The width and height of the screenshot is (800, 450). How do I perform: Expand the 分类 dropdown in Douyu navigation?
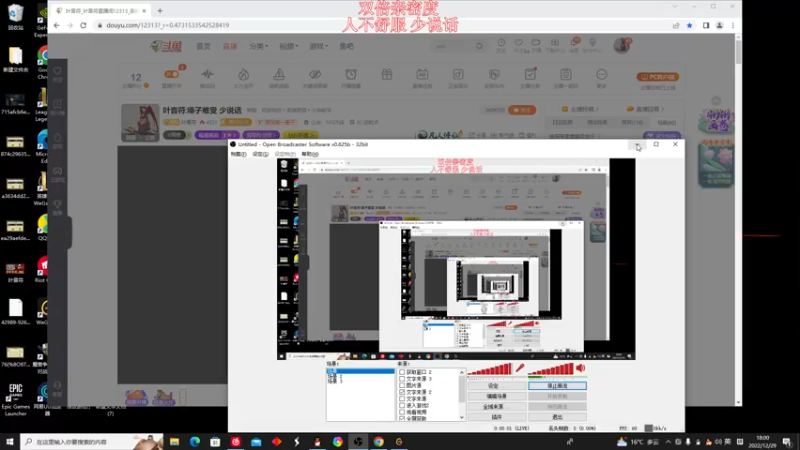tap(258, 46)
